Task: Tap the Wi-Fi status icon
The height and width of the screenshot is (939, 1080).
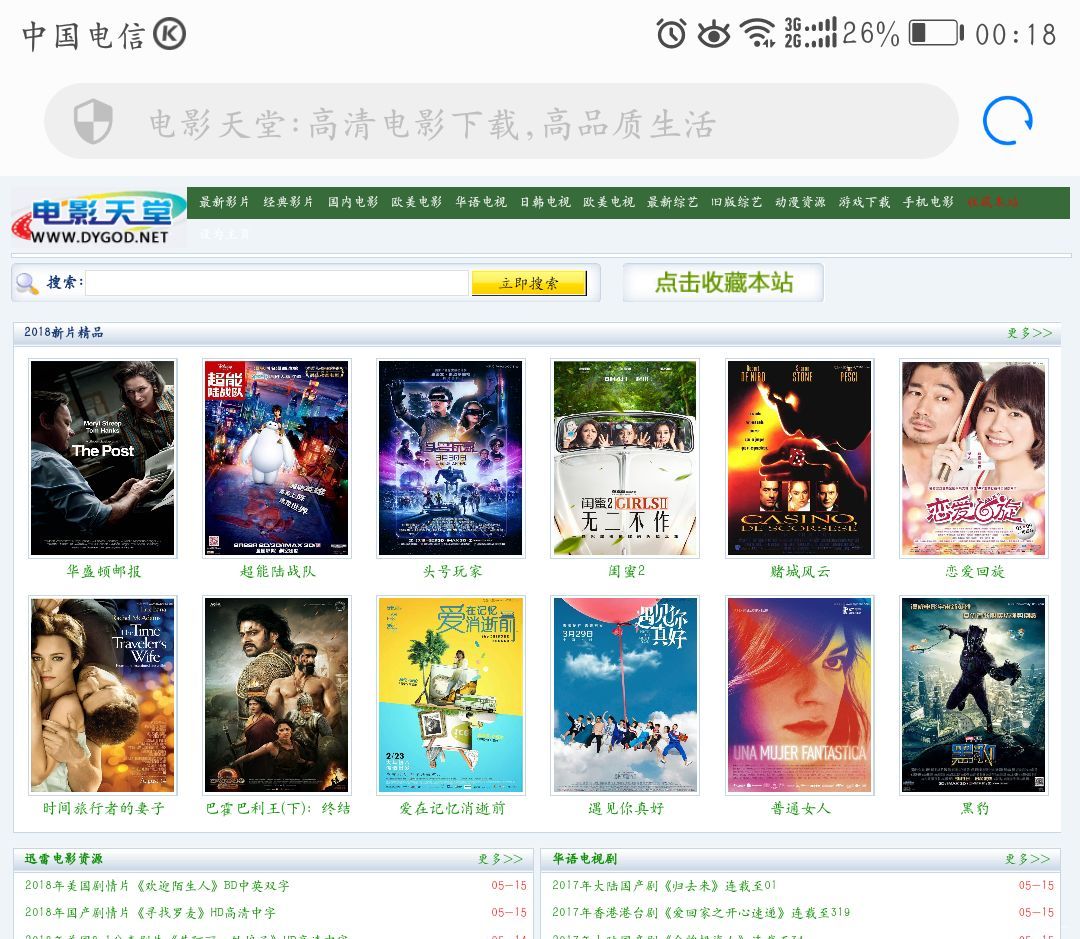Action: 758,33
